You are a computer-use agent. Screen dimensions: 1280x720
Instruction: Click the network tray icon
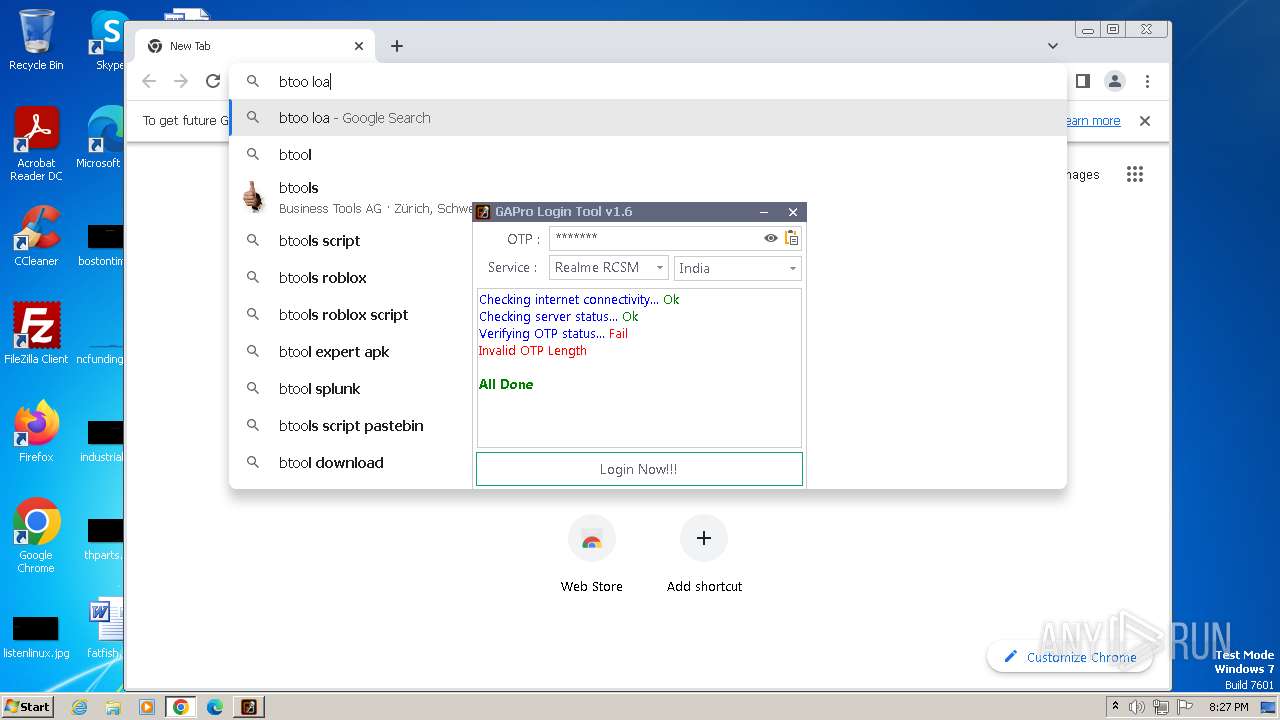pyautogui.click(x=1161, y=707)
